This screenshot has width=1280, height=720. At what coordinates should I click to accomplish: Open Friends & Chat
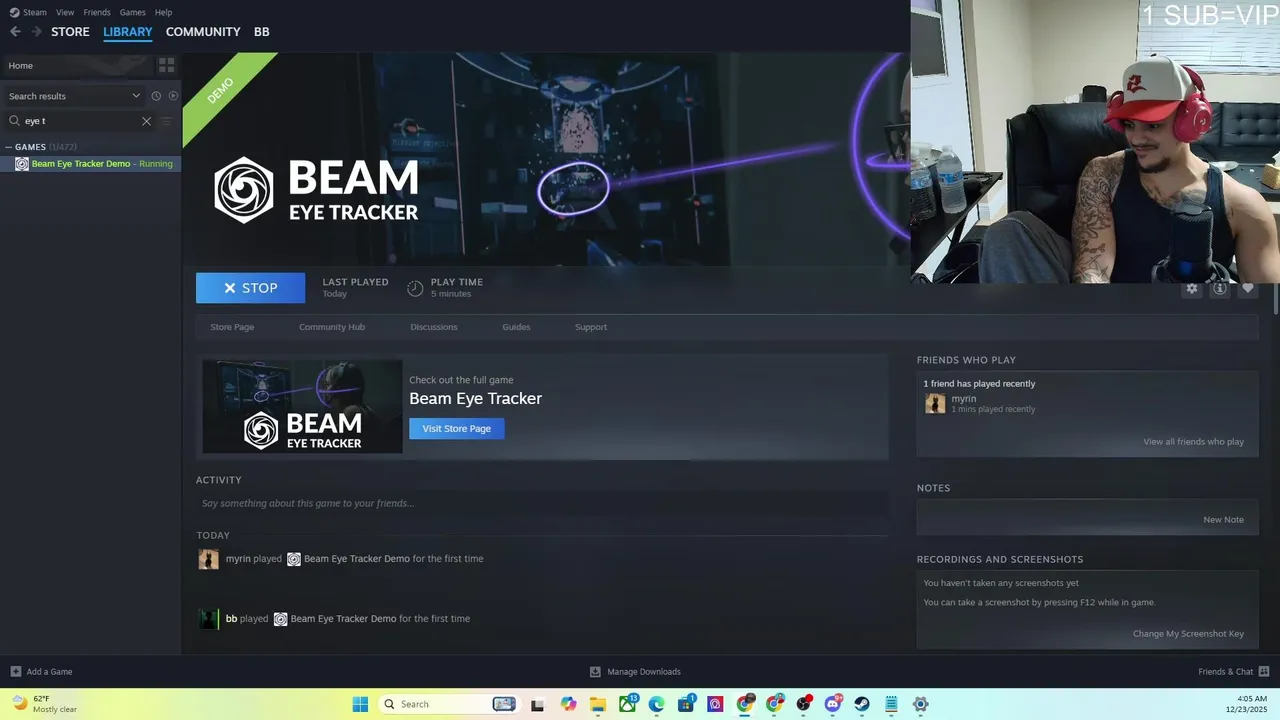(1233, 672)
